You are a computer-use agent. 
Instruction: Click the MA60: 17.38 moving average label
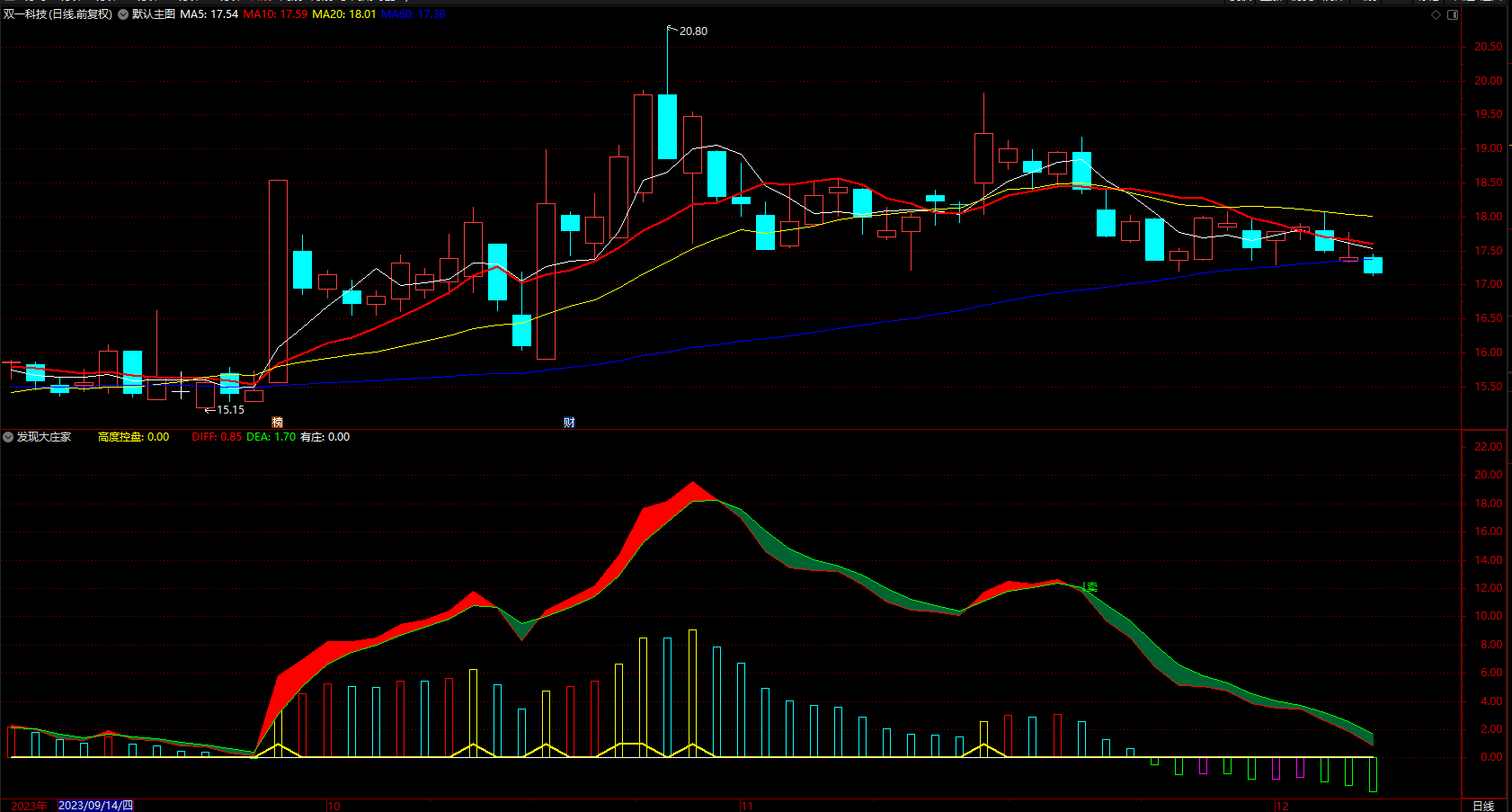coord(414,14)
